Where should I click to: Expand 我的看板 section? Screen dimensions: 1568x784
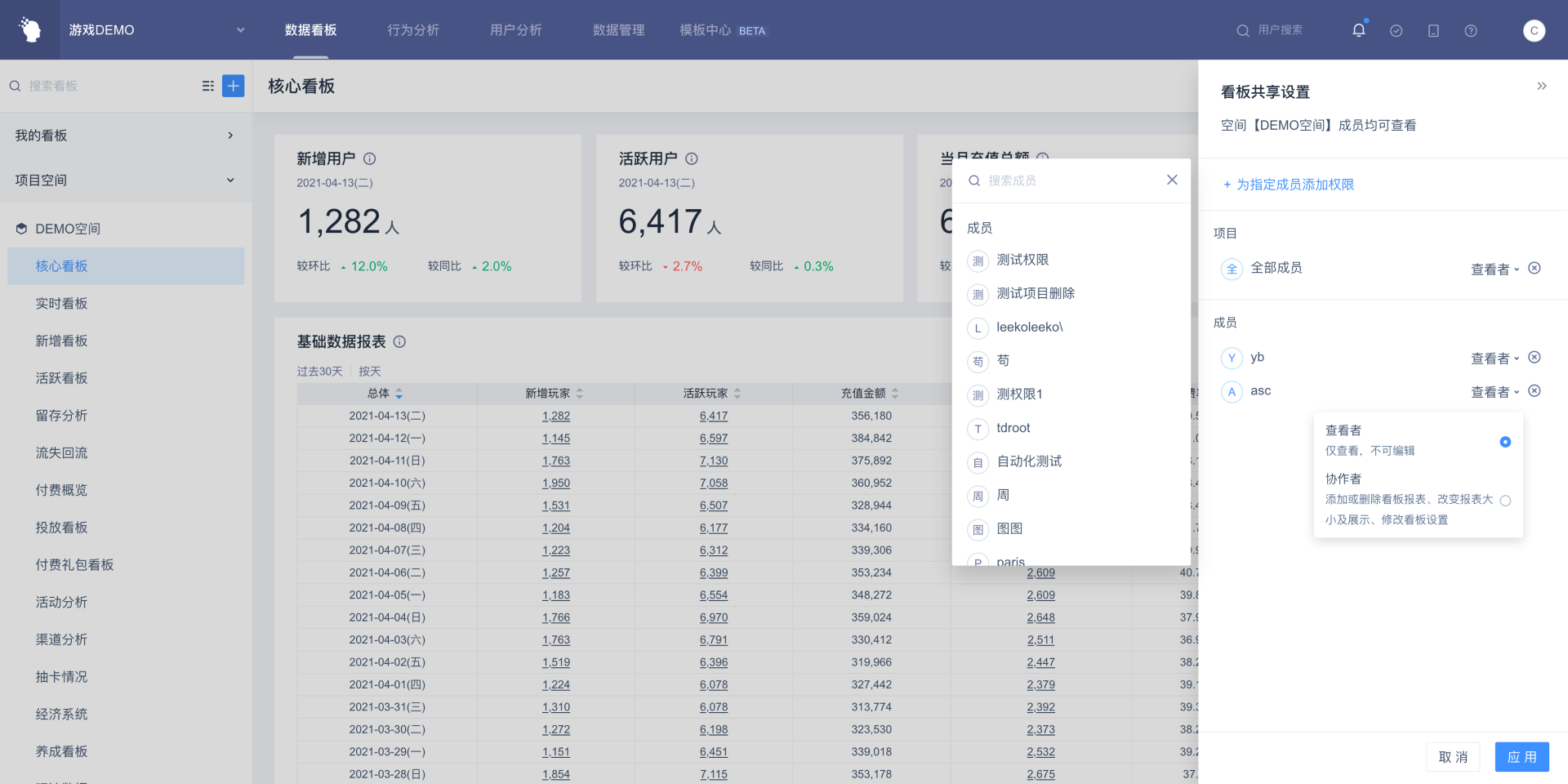coord(230,136)
